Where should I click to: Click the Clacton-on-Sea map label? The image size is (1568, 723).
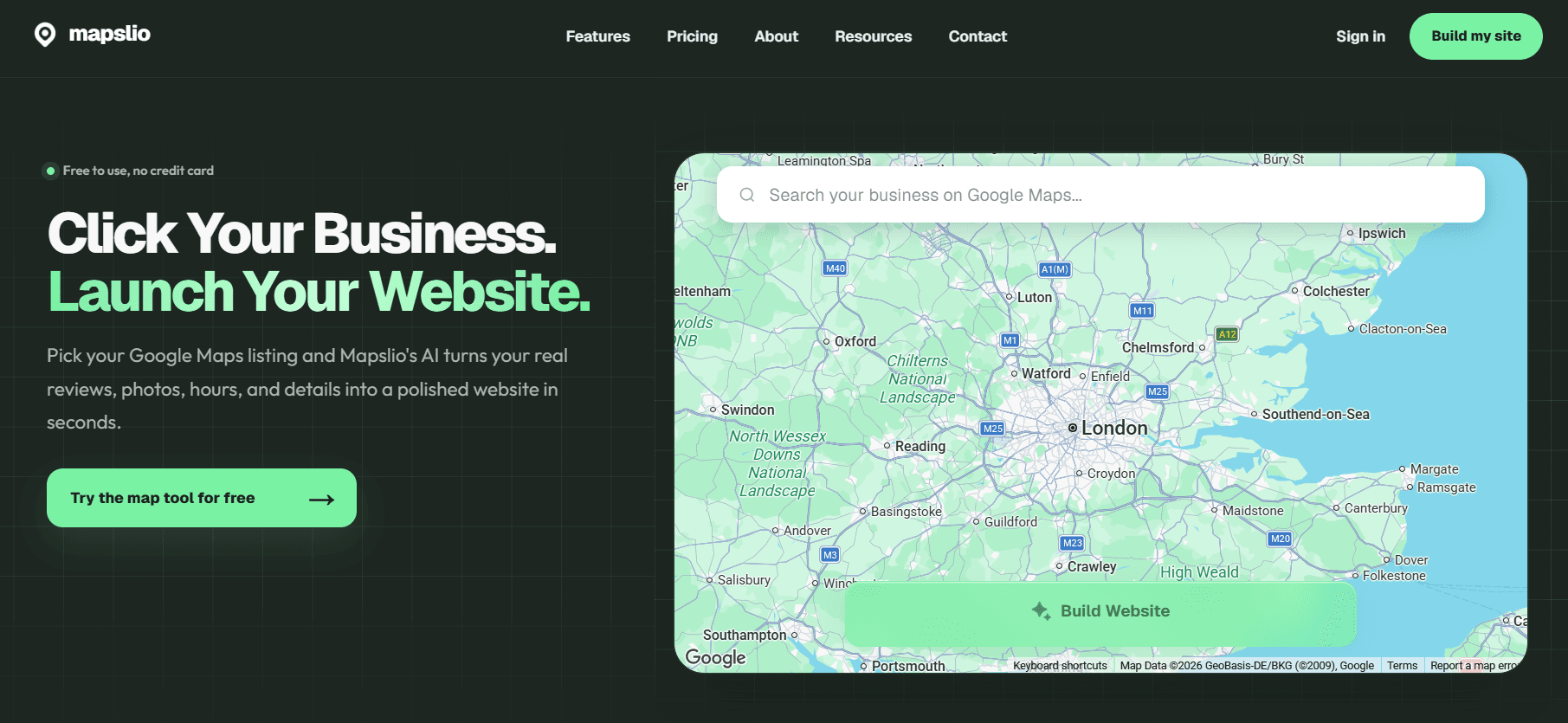coord(1403,328)
